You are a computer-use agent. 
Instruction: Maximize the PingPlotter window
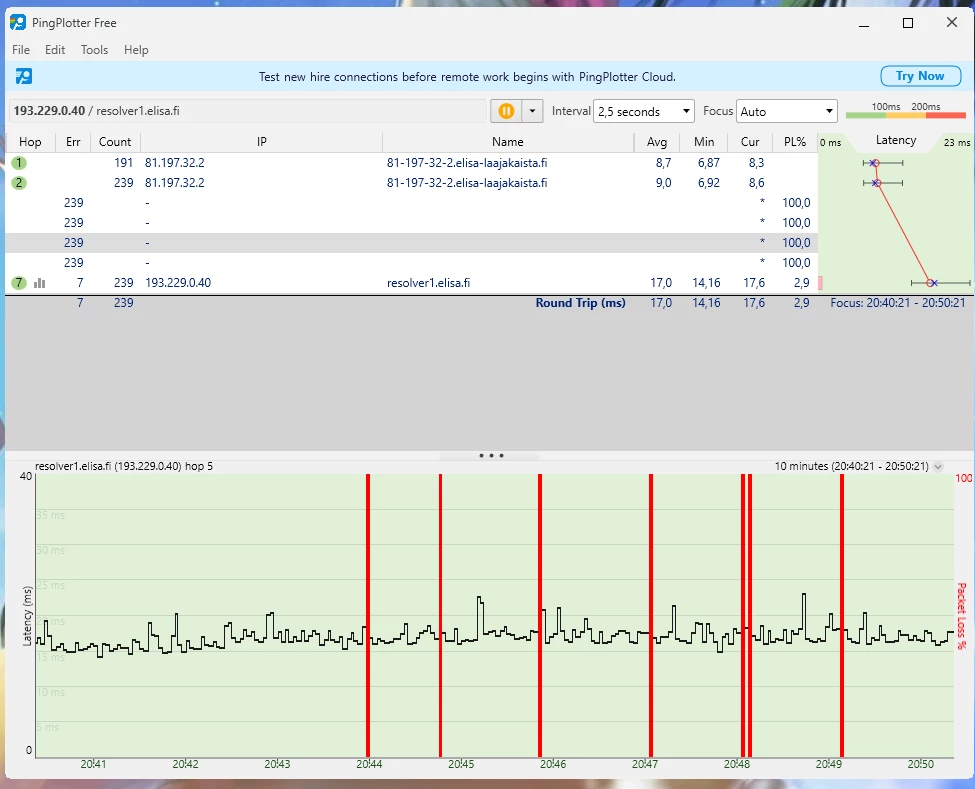(908, 23)
